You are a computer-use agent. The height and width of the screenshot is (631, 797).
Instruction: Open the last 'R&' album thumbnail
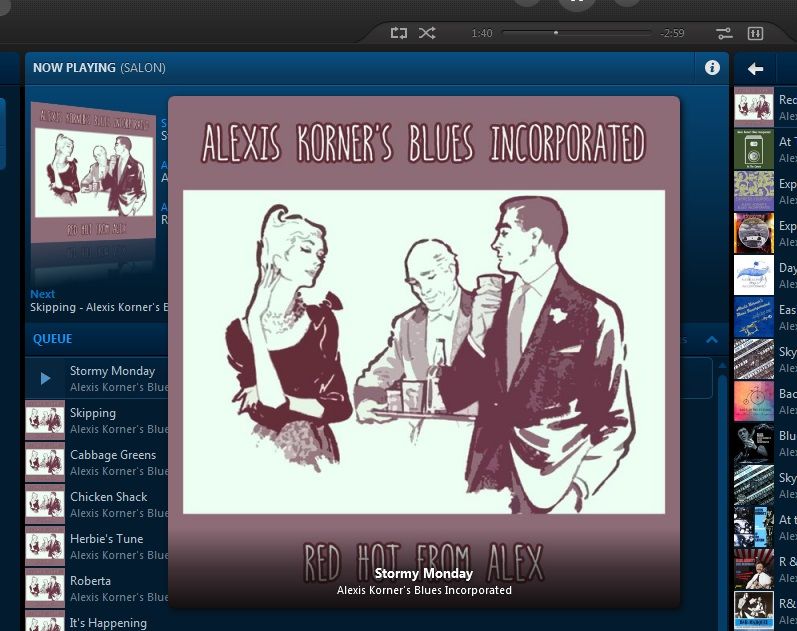[x=754, y=611]
